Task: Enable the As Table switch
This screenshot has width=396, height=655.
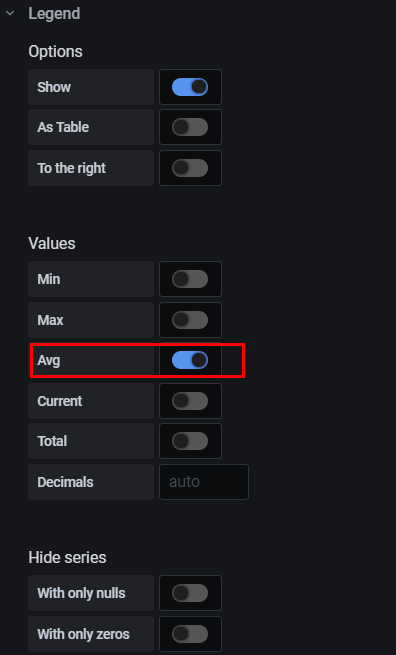Action: (x=190, y=127)
